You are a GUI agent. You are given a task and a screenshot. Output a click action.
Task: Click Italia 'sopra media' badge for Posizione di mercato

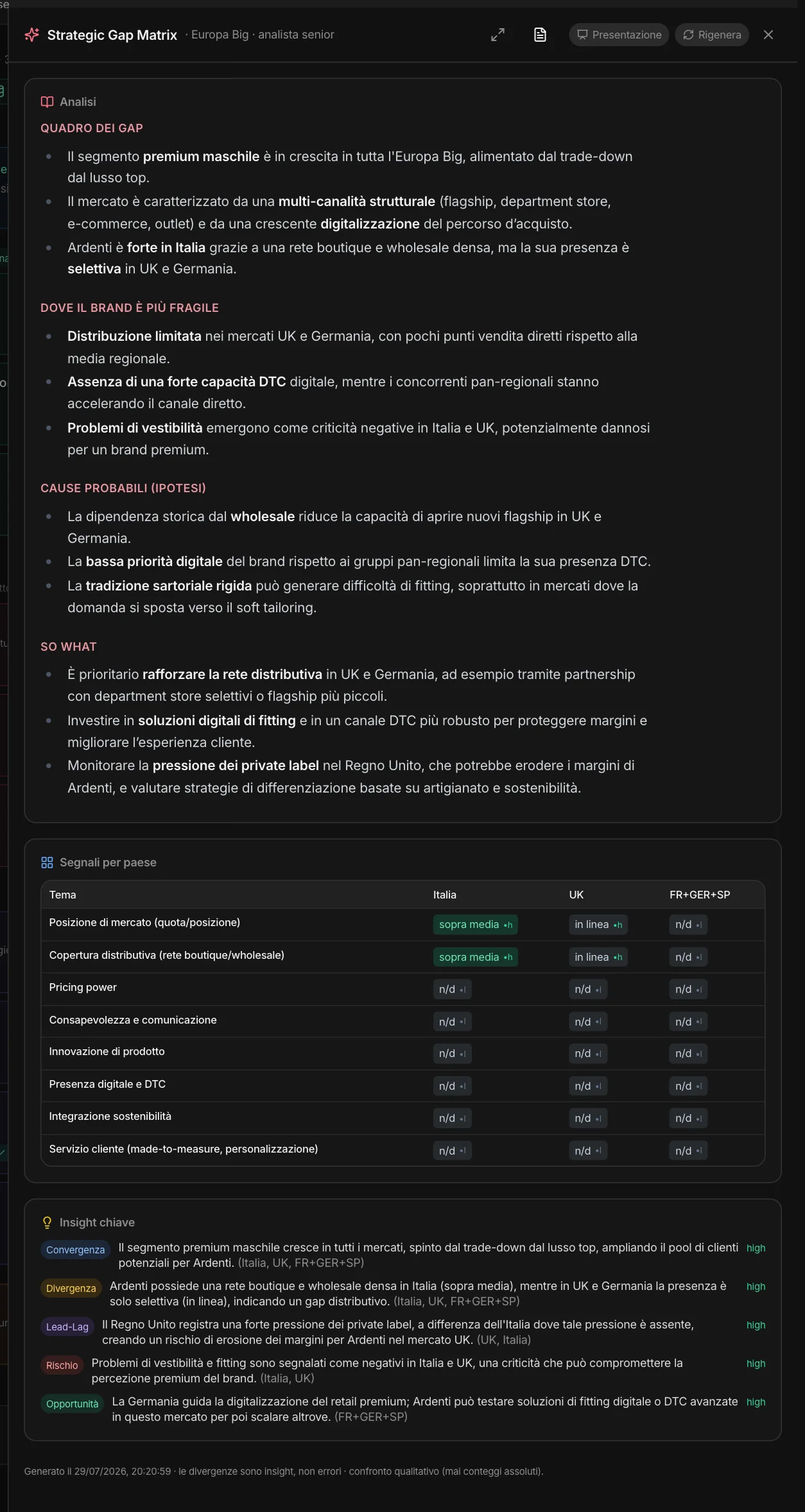coord(476,925)
